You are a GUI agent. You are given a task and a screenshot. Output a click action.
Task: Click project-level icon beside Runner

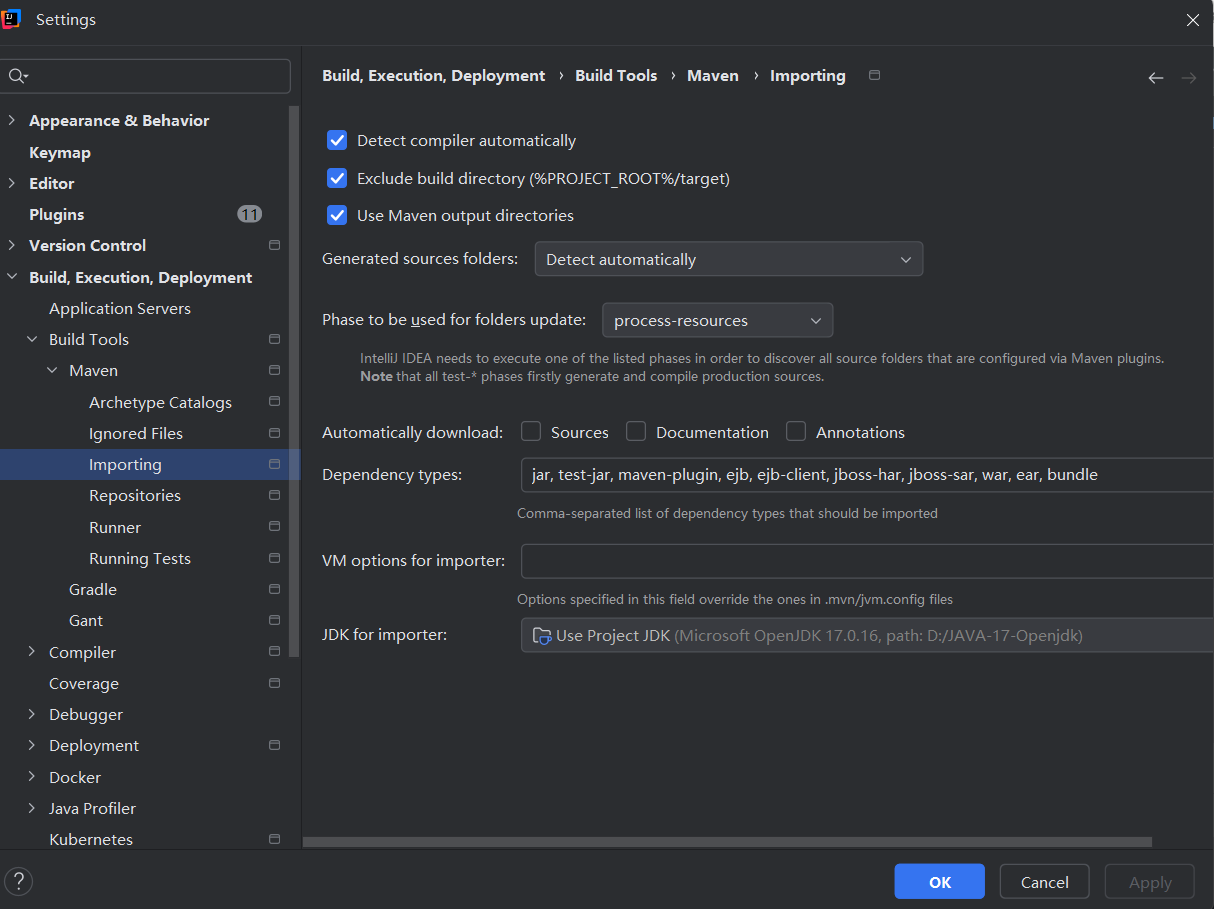click(x=274, y=527)
